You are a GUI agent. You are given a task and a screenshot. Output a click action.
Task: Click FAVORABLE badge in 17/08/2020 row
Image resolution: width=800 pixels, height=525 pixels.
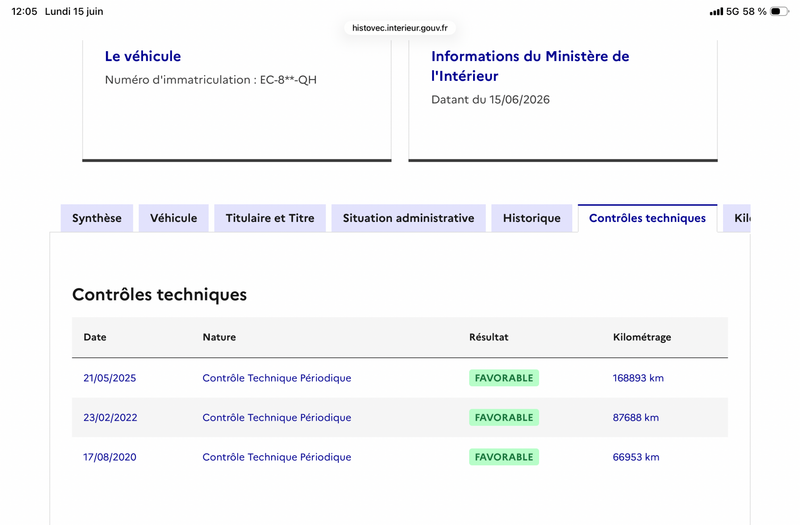[x=504, y=457]
